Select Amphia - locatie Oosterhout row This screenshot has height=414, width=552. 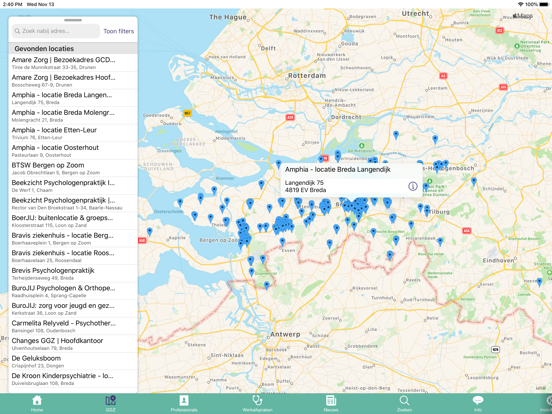click(73, 151)
